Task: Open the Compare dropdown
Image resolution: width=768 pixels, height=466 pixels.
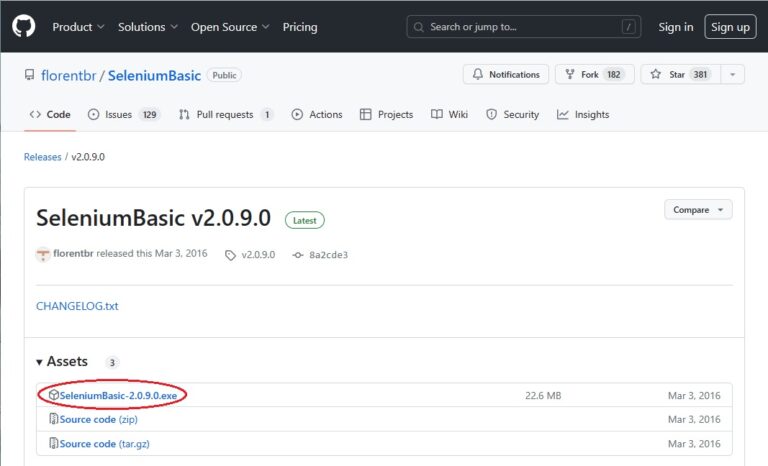Action: pos(698,210)
